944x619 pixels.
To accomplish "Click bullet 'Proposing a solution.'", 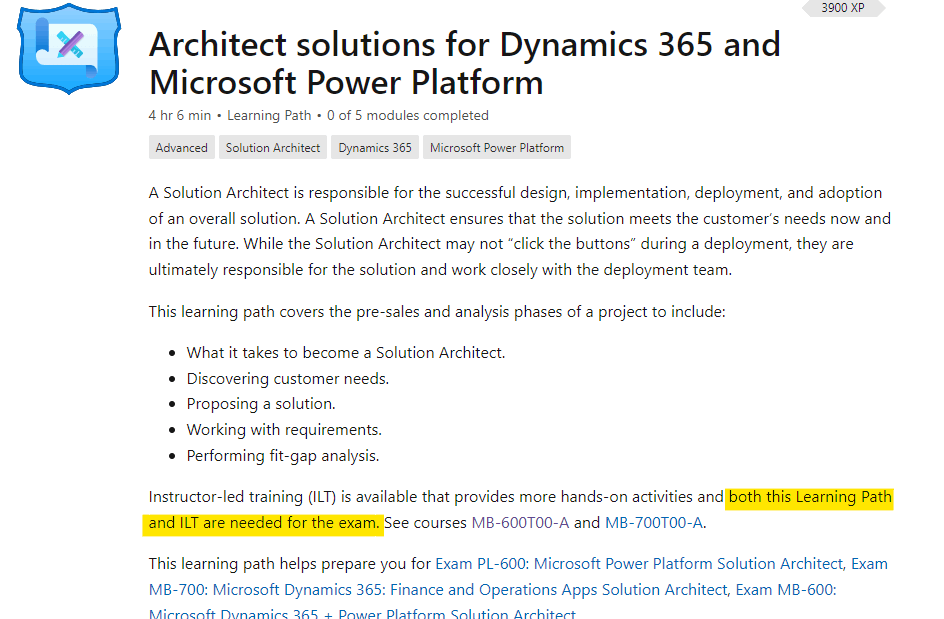I will (261, 404).
